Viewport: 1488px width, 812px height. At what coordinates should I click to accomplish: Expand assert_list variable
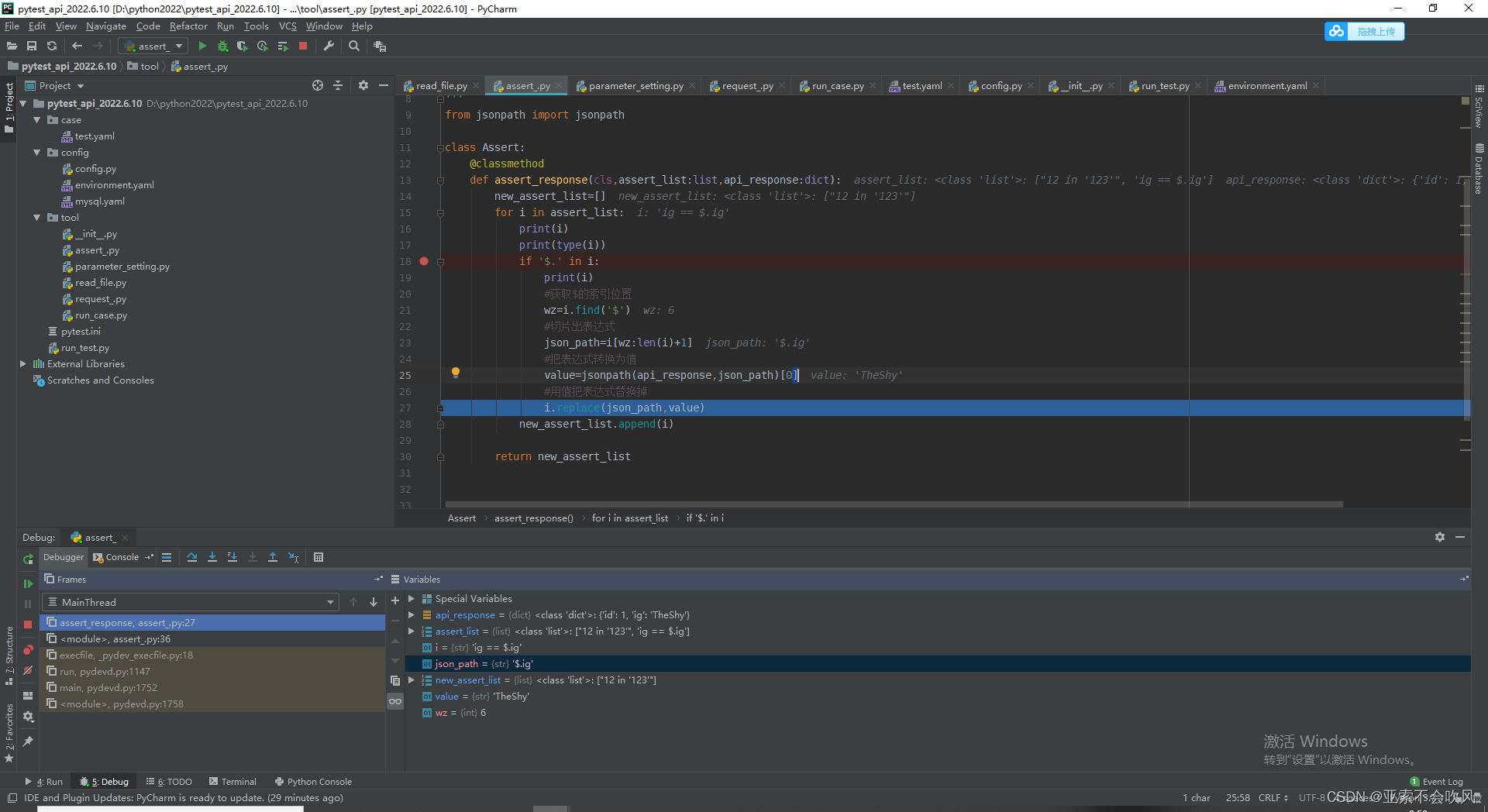pos(412,631)
